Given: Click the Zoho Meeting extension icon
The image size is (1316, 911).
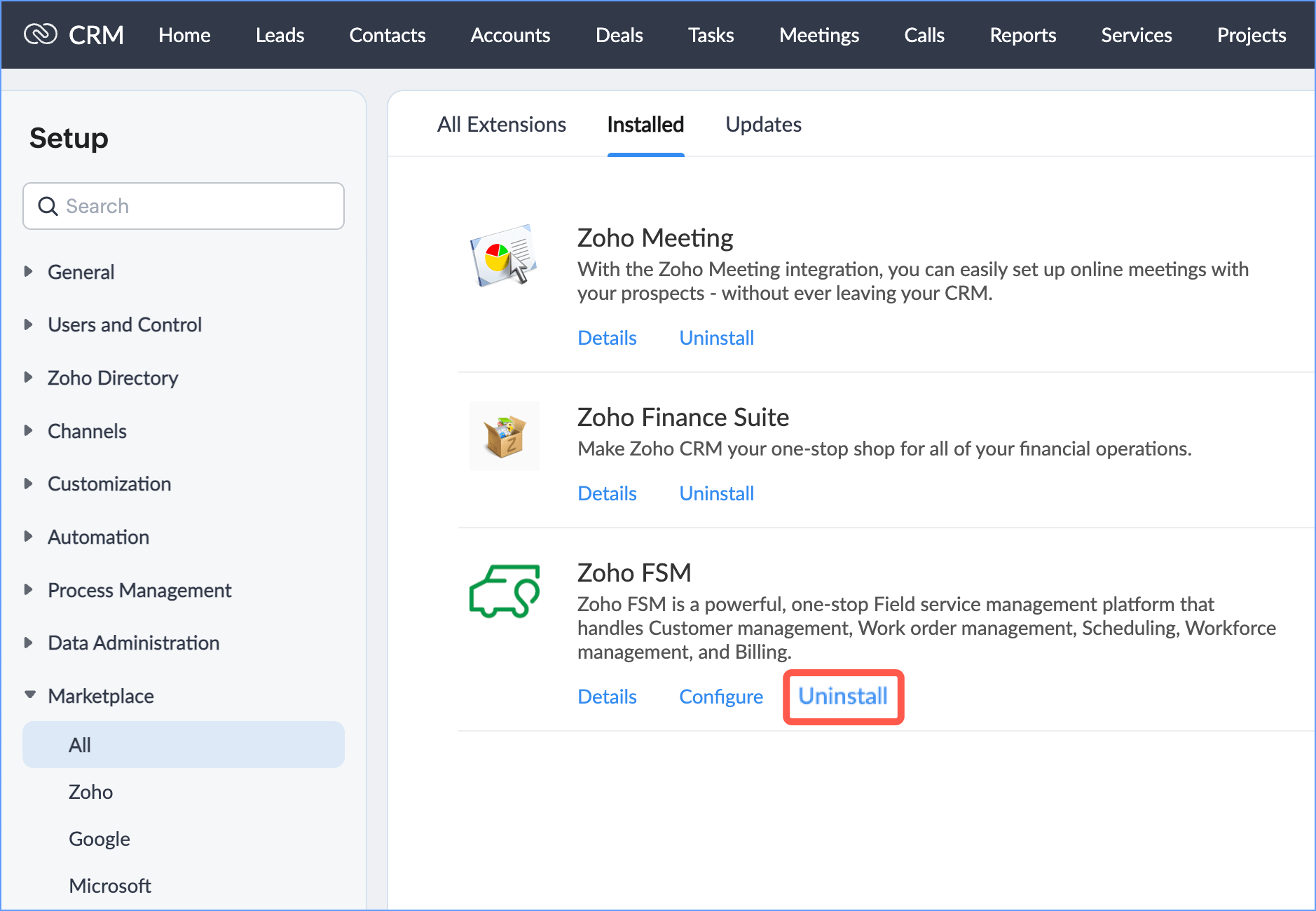Looking at the screenshot, I should (504, 256).
